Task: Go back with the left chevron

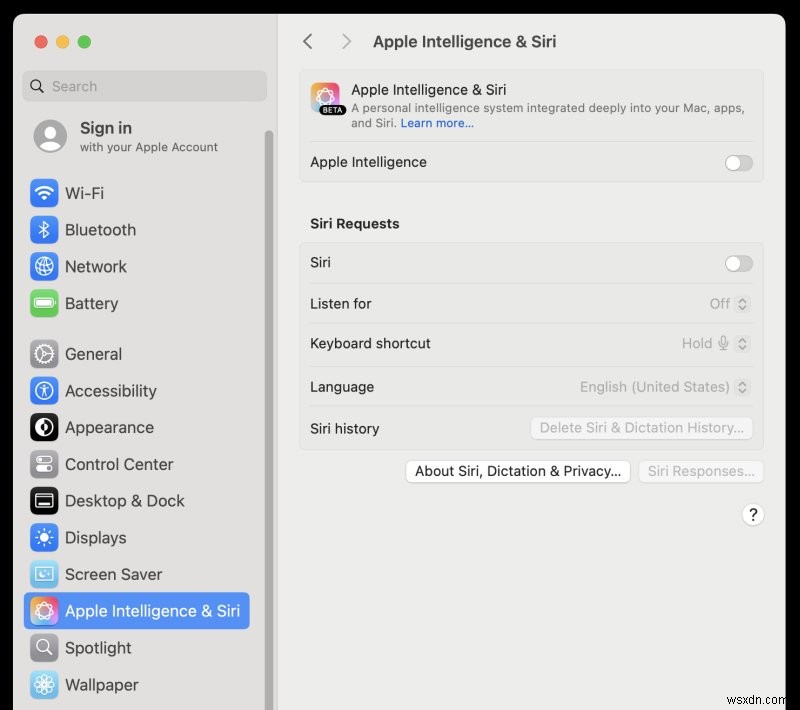Action: click(308, 41)
